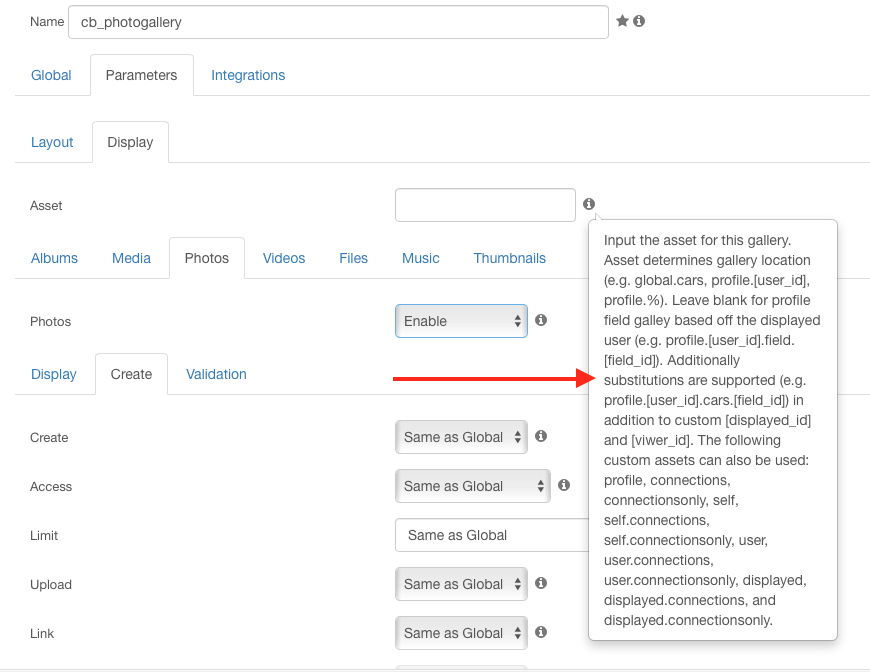Expand the Link dropdown selector
Screen dimensions: 870x672
click(461, 633)
